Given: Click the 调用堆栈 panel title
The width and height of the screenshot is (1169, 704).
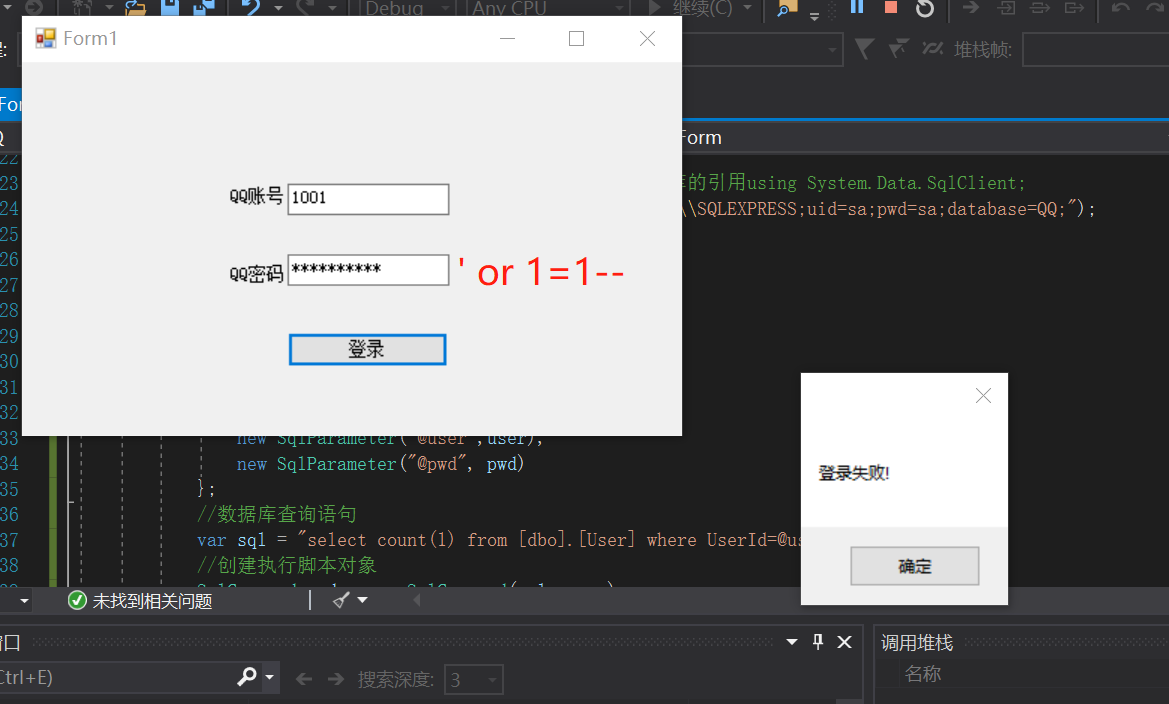Looking at the screenshot, I should (917, 643).
